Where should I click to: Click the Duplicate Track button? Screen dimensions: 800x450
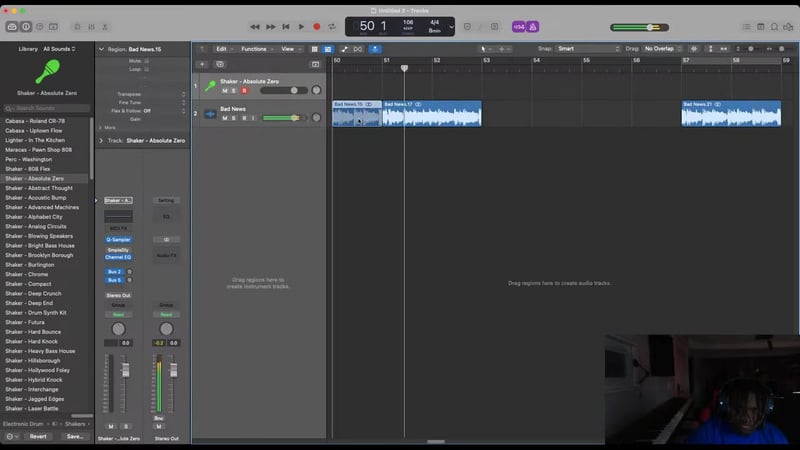coord(220,64)
